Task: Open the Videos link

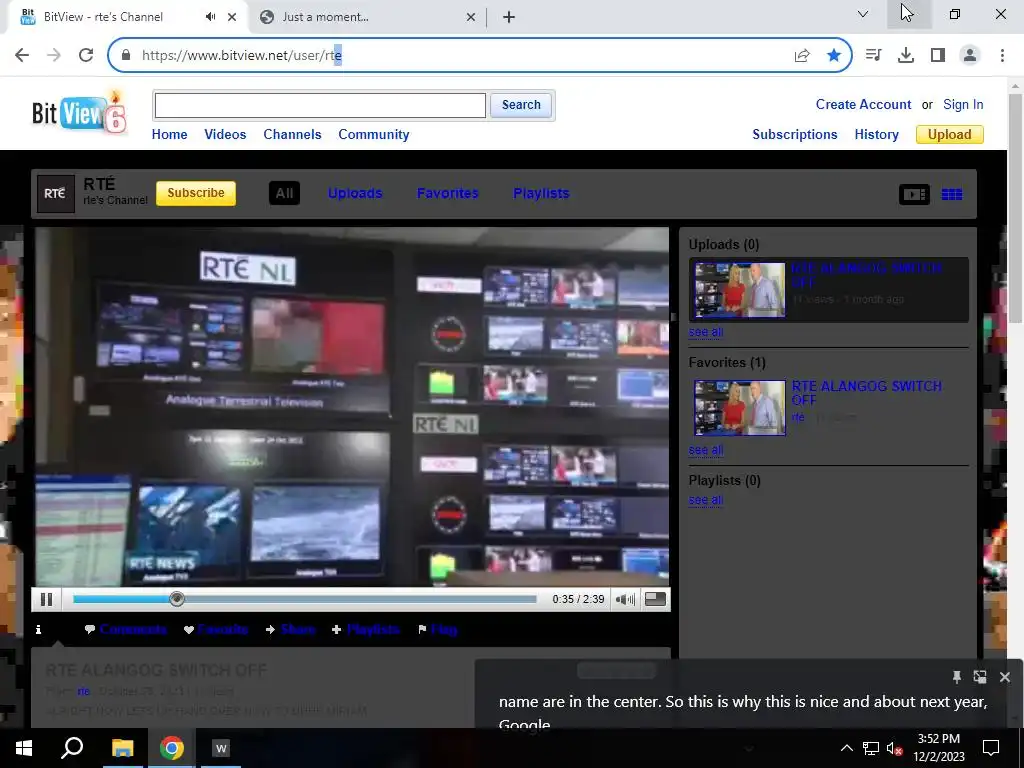Action: [x=225, y=135]
